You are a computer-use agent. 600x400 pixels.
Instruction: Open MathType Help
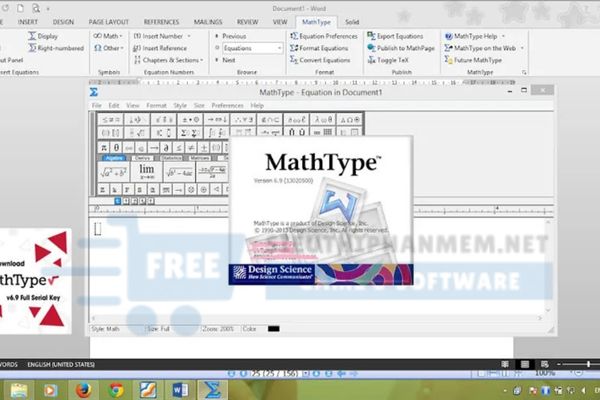coord(475,36)
